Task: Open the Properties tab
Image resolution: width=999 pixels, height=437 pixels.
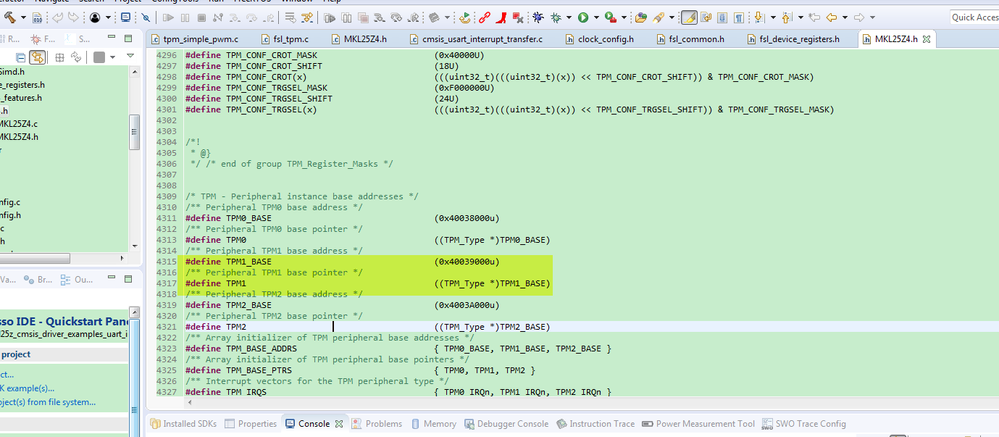Action: [x=250, y=424]
